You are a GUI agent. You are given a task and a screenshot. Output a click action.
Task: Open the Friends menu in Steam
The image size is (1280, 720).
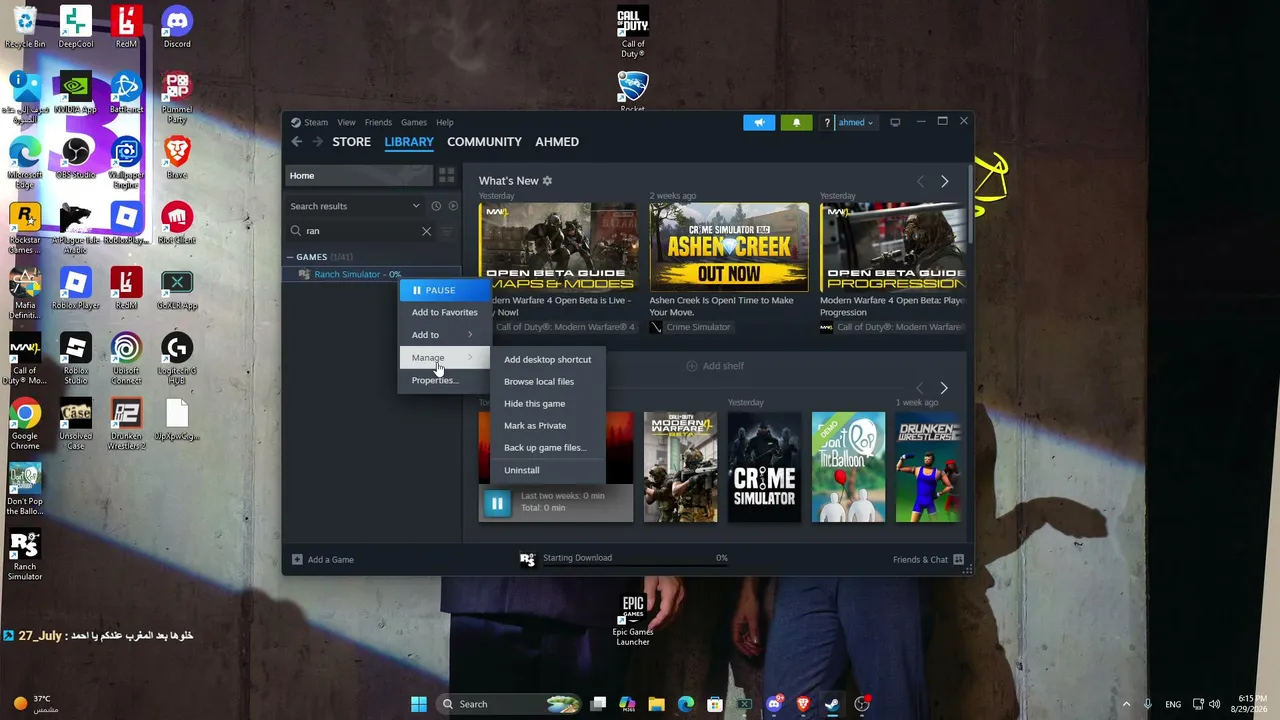click(378, 122)
